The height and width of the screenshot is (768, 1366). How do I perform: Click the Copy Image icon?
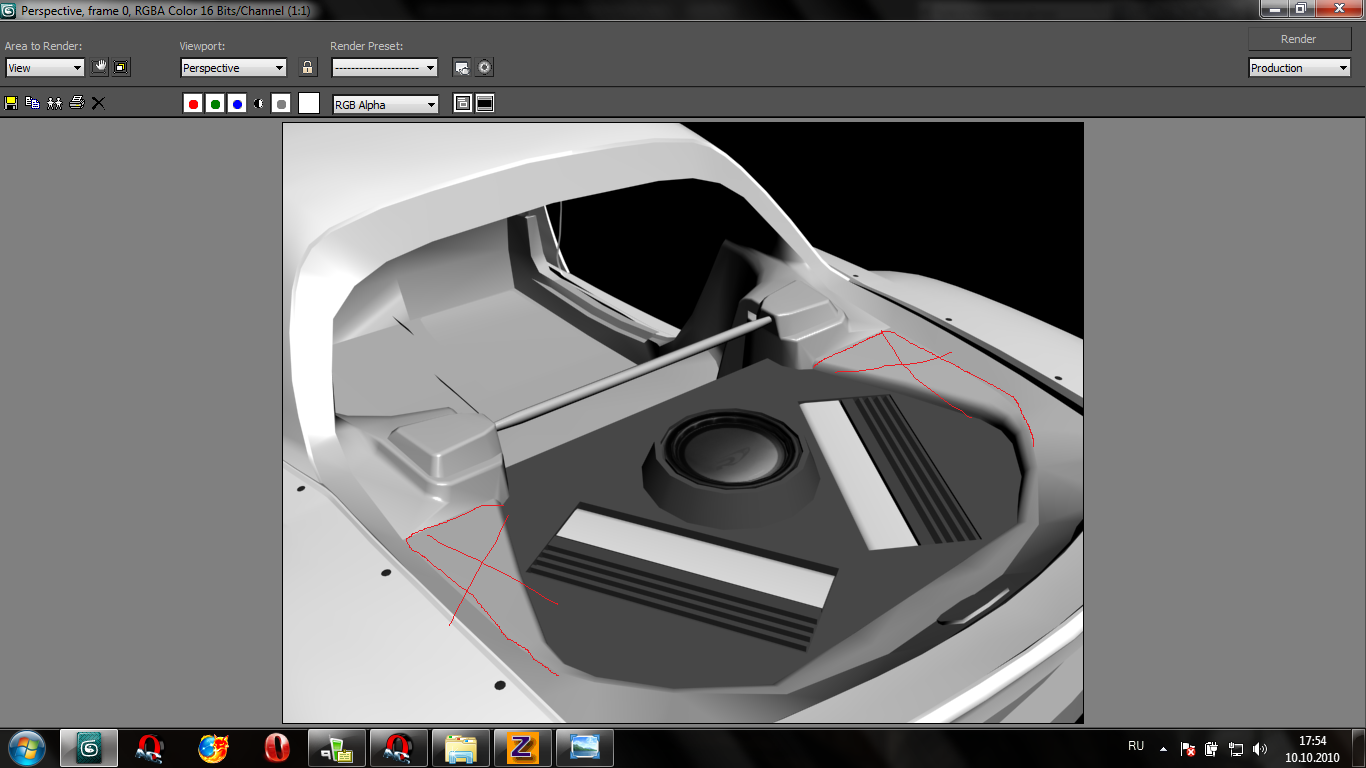(x=32, y=103)
